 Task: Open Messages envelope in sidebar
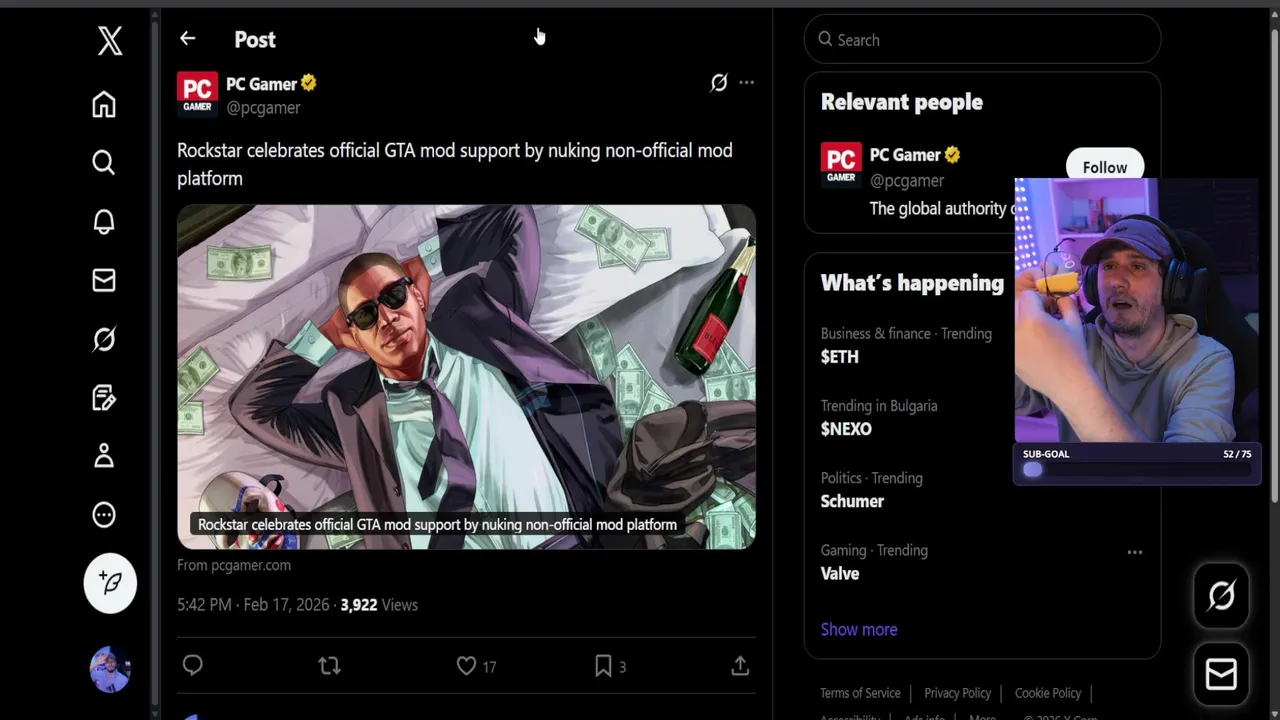pos(104,281)
